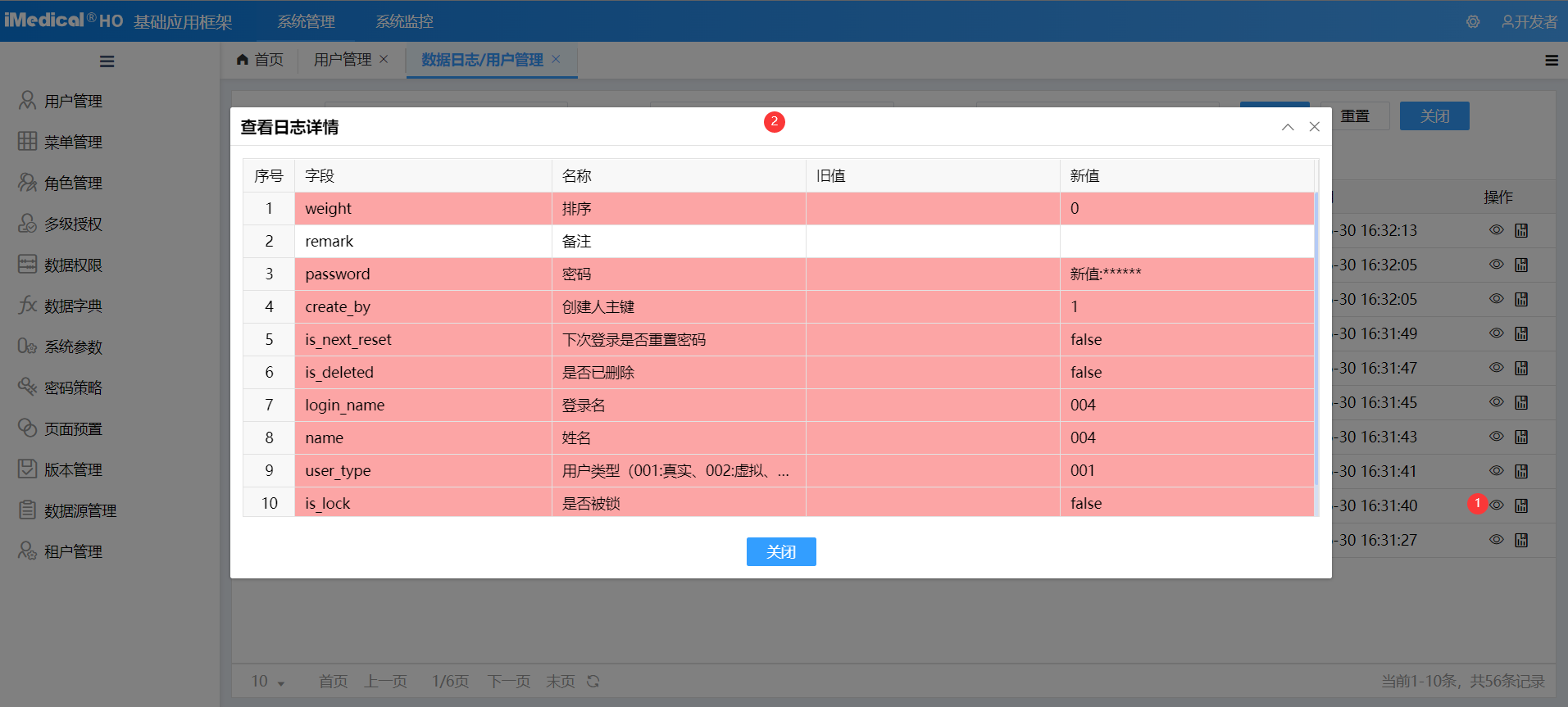The image size is (1568, 707).
Task: Go to 上一页 in pagination
Action: (385, 682)
